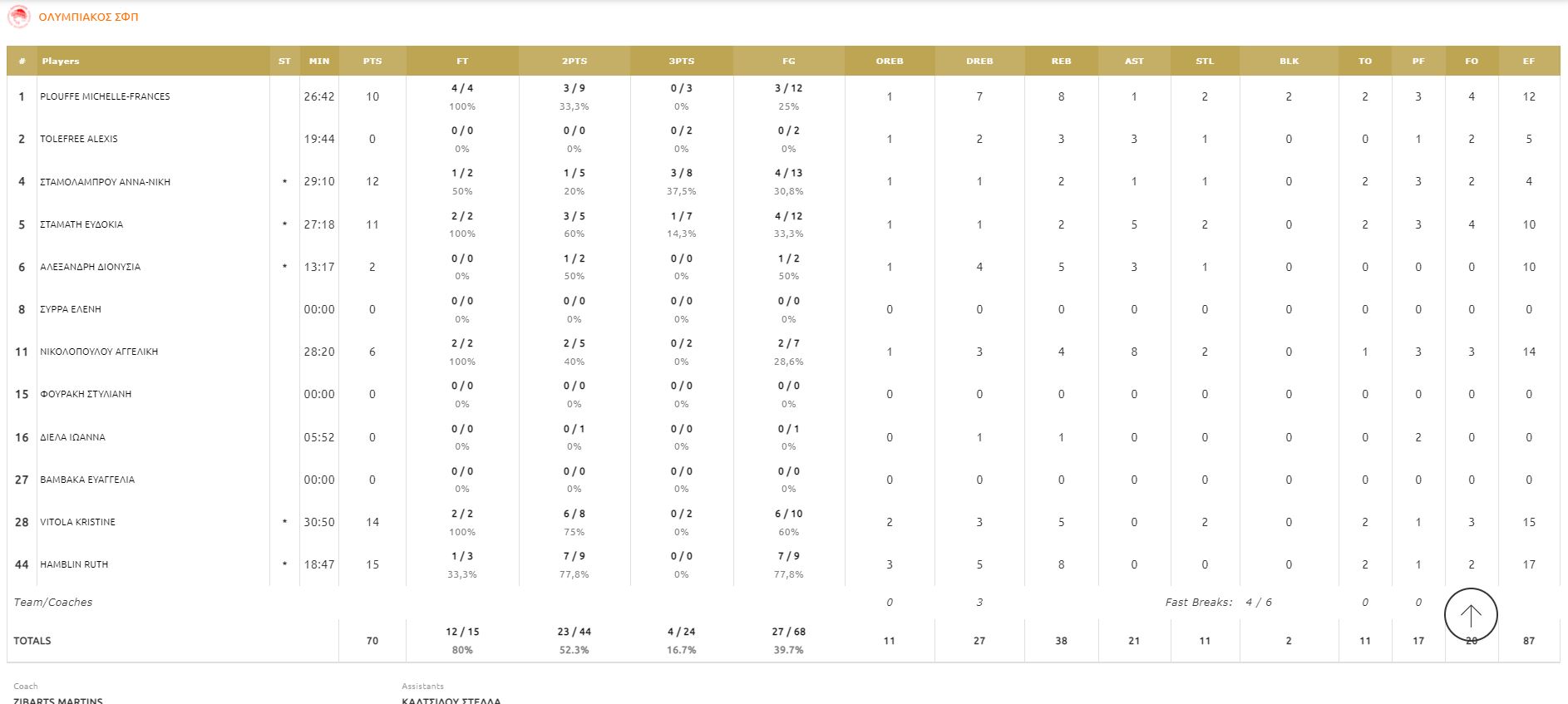Click the REB column header
Image resolution: width=1568 pixels, height=704 pixels.
pyautogui.click(x=1062, y=61)
